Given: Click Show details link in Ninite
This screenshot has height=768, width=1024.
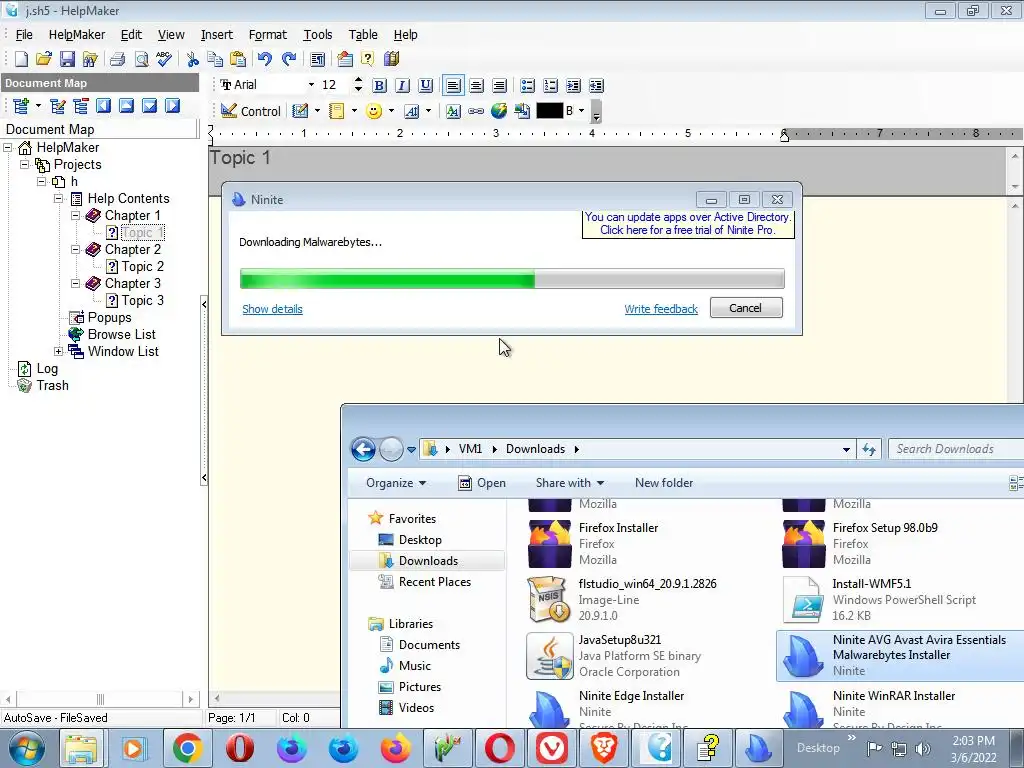Looking at the screenshot, I should click(272, 309).
